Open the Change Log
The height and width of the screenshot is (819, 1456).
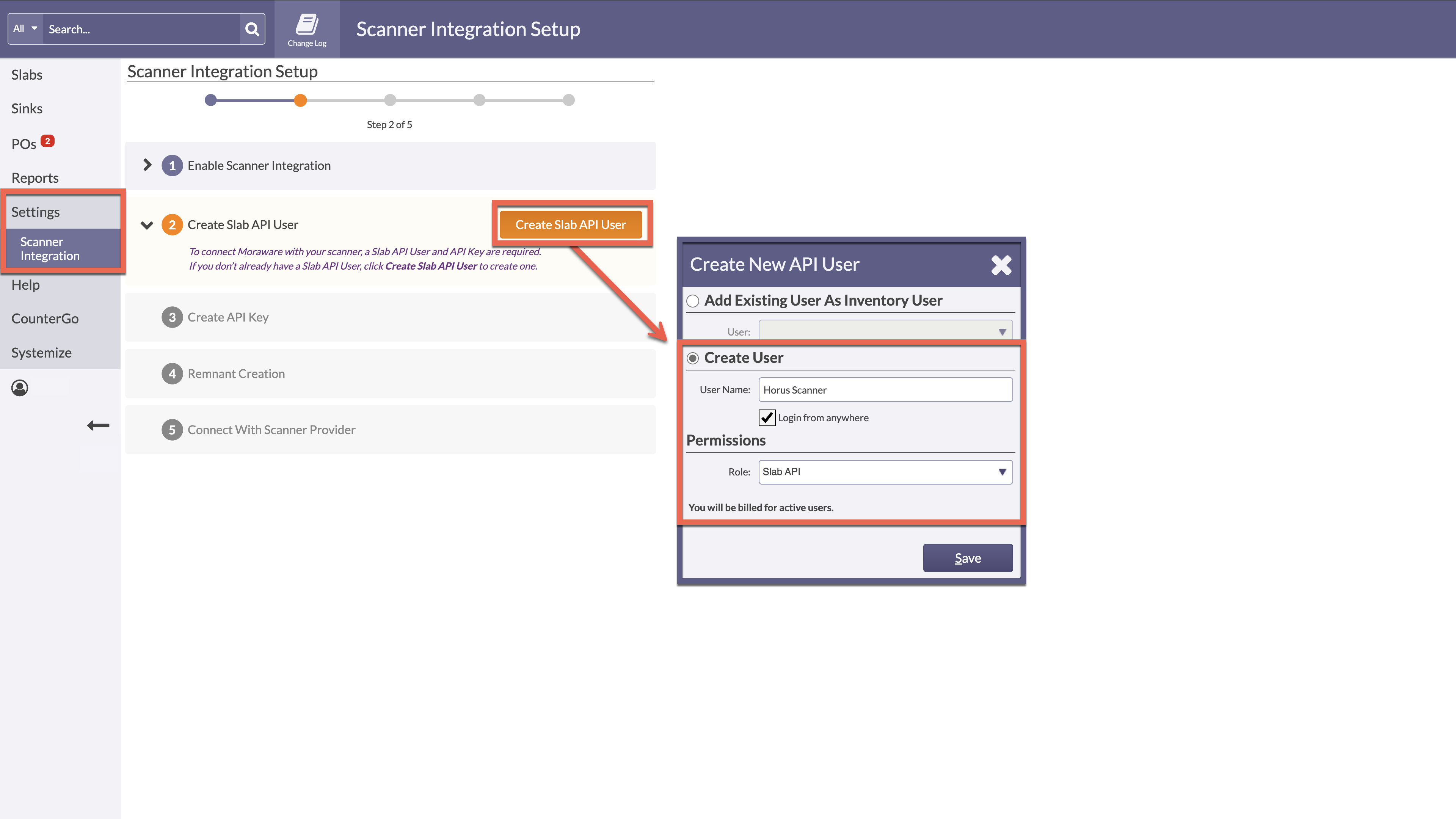(x=307, y=28)
